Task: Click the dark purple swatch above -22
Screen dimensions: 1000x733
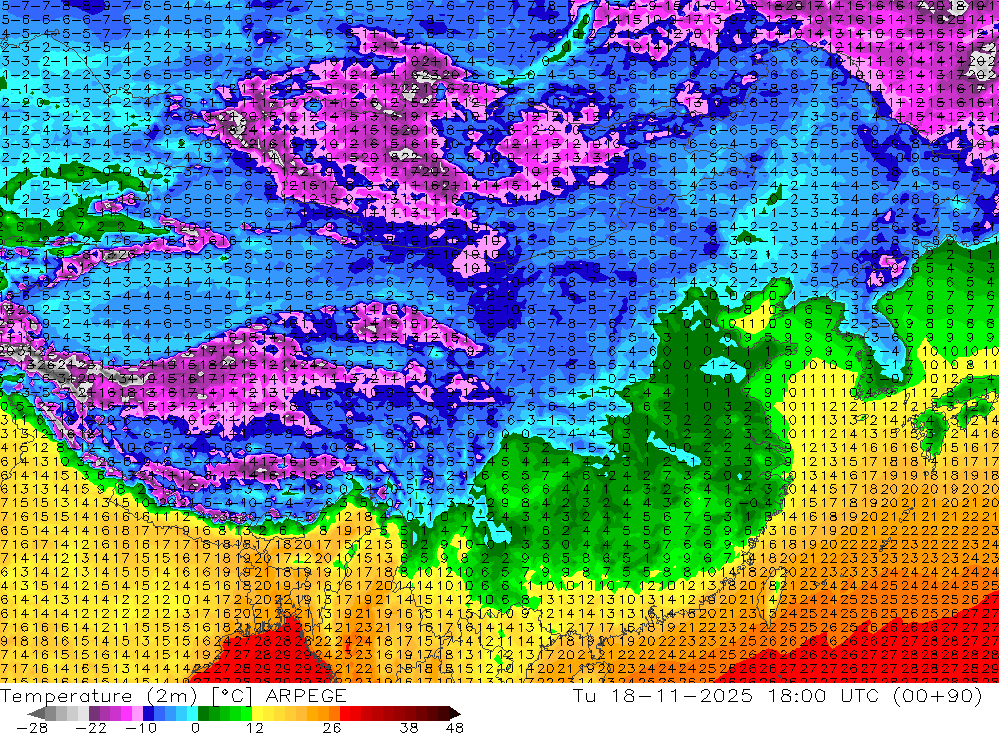Action: 94,713
